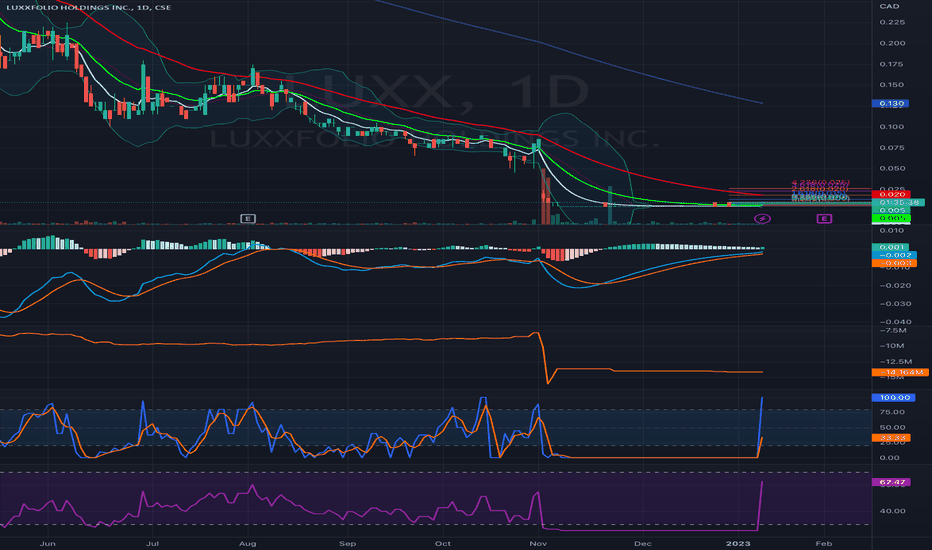The height and width of the screenshot is (550, 932).
Task: Select the blue 0.130 price label
Action: tap(890, 103)
